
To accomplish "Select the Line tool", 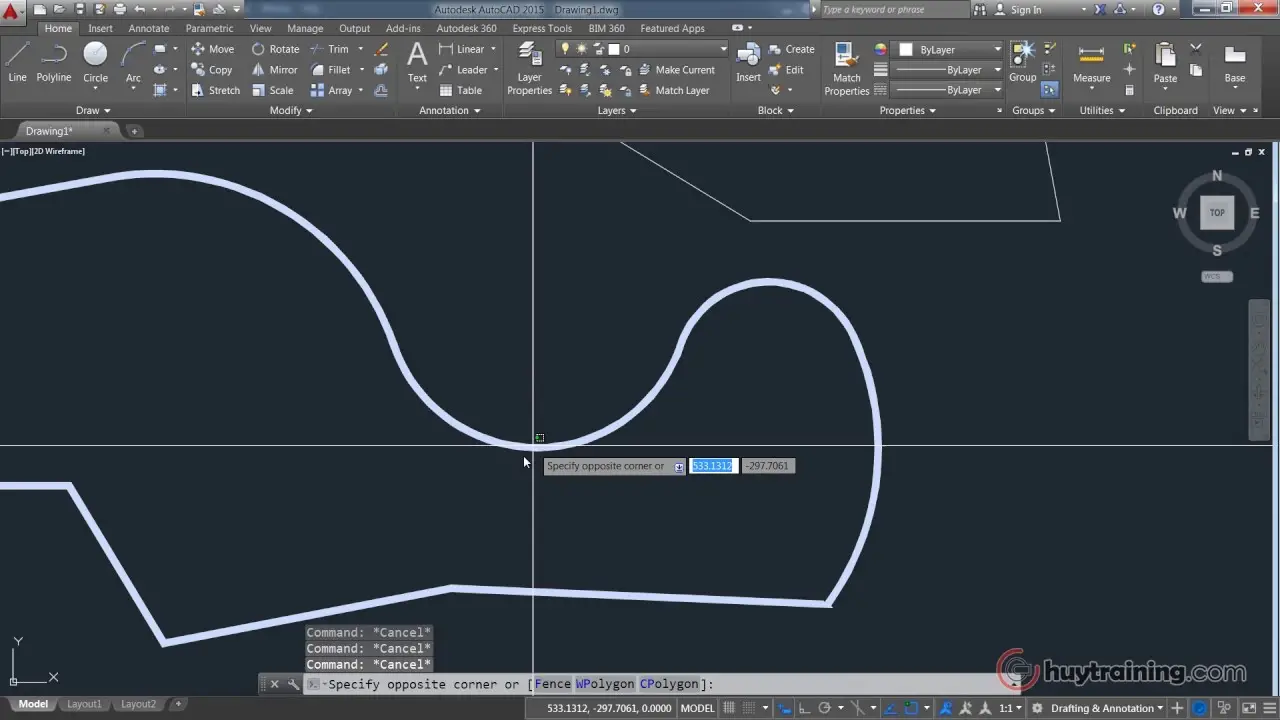I will (17, 62).
